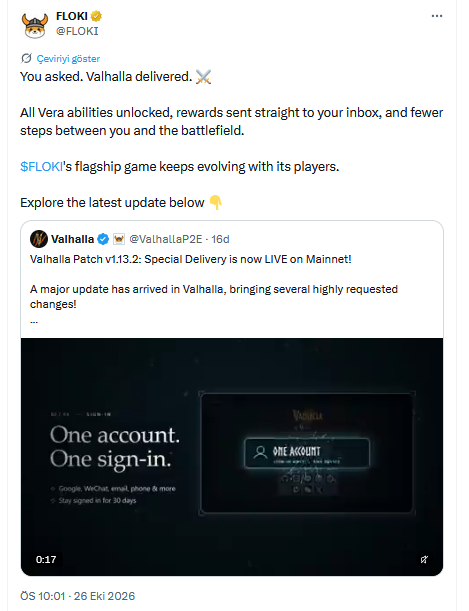Open the @FLOKI handle

click(x=77, y=31)
